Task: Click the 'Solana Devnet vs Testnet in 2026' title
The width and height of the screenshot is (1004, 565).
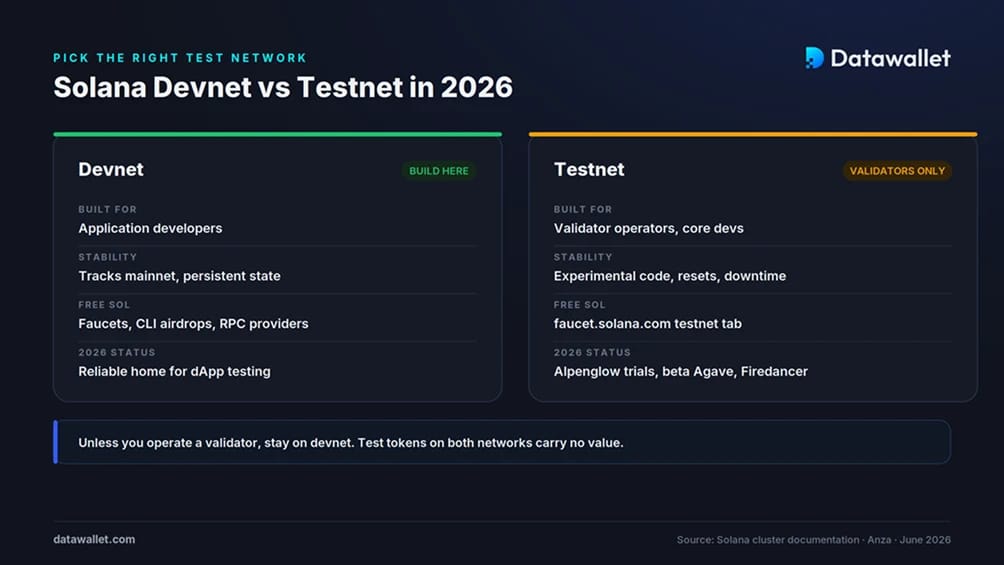Action: (283, 87)
